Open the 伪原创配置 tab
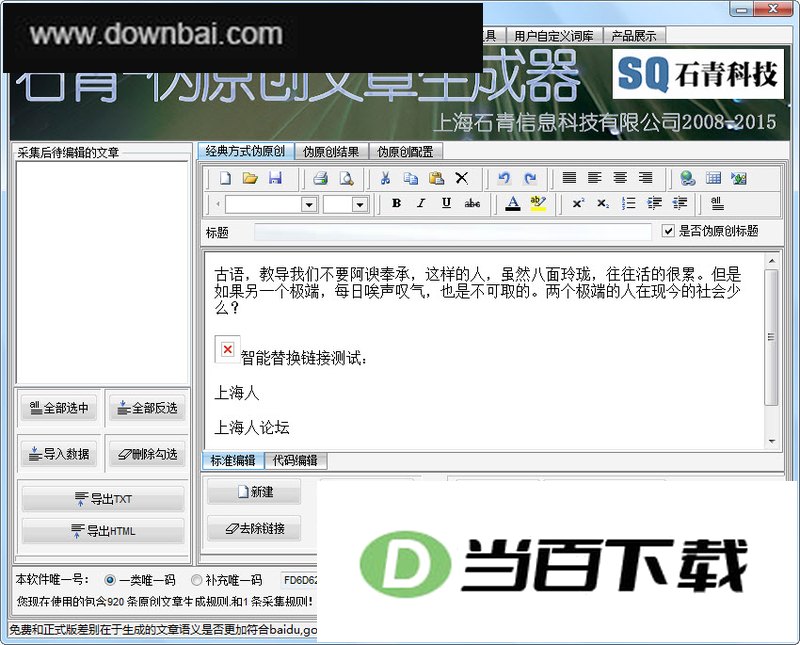The image size is (800, 645). pyautogui.click(x=405, y=152)
